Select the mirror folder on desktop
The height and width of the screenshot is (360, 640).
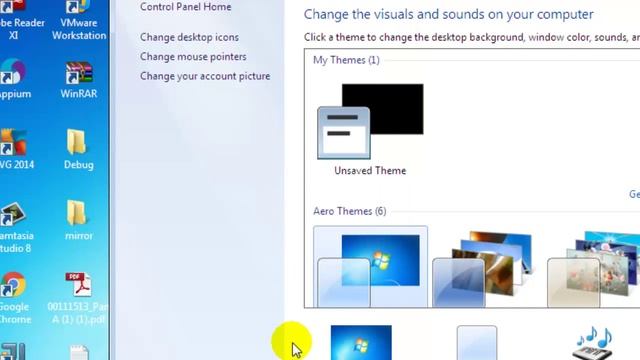click(x=78, y=220)
